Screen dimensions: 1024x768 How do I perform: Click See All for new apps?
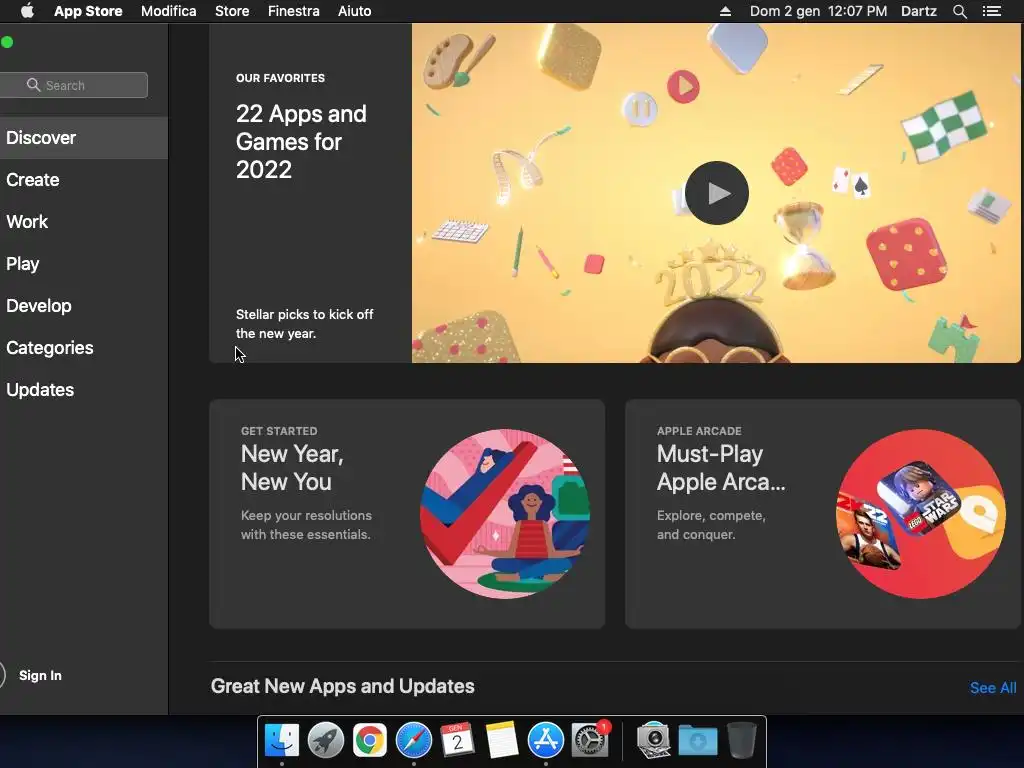[993, 688]
